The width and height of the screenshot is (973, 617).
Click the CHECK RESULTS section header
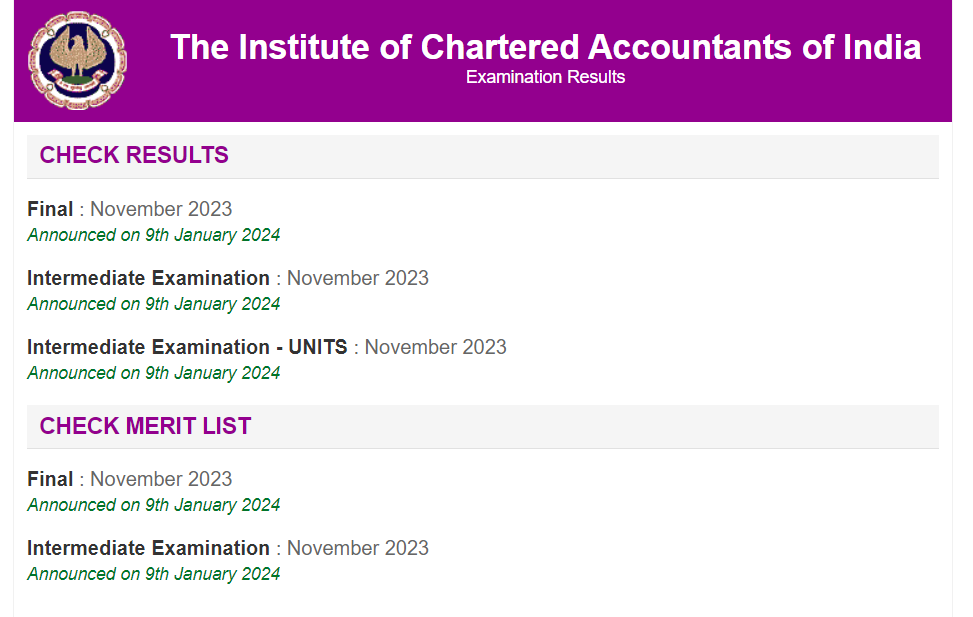[x=133, y=156]
